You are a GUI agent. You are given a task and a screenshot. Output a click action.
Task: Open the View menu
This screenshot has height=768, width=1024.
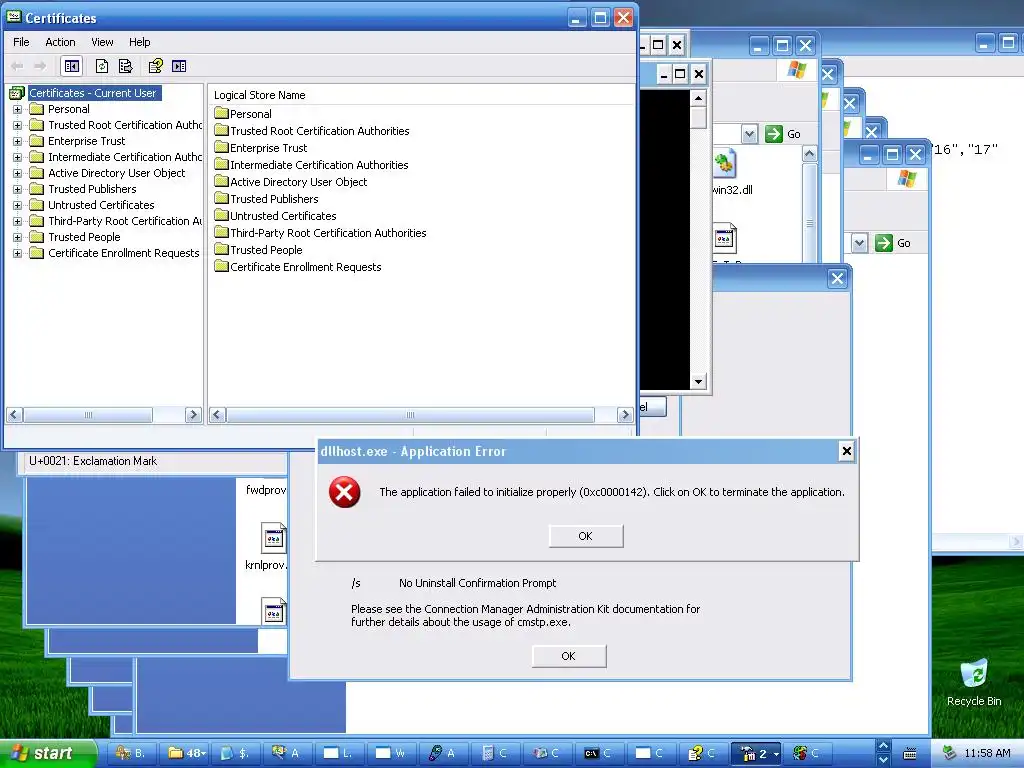click(x=102, y=42)
